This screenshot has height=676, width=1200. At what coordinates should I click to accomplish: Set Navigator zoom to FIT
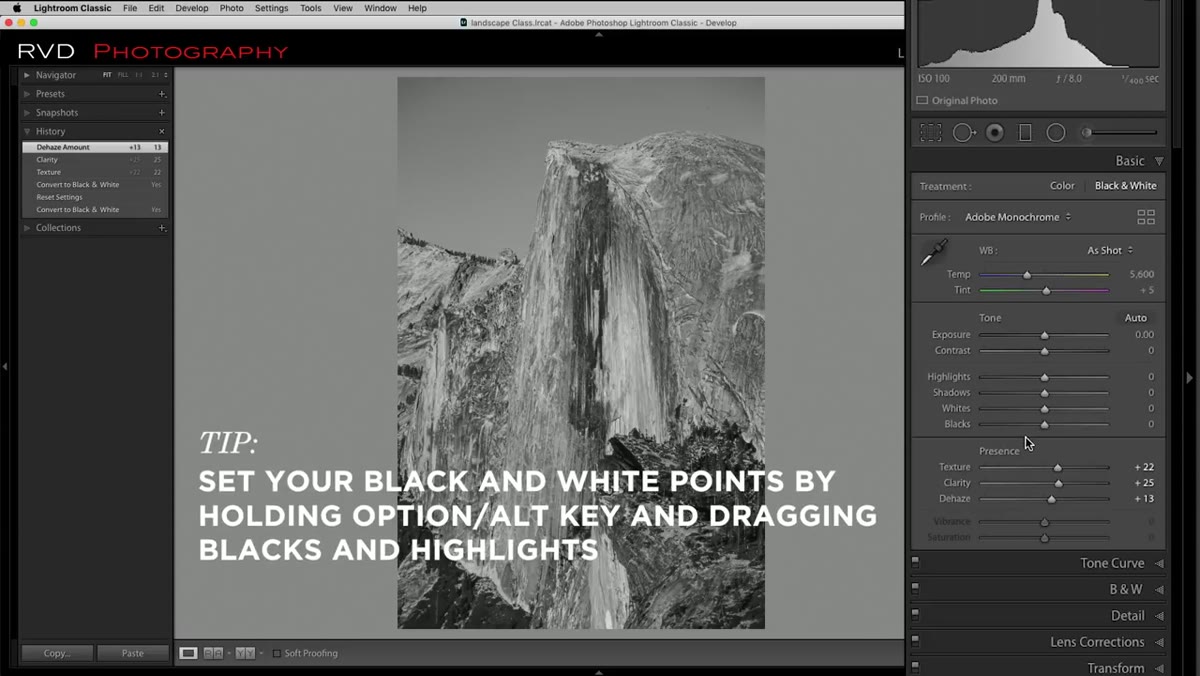[x=107, y=75]
